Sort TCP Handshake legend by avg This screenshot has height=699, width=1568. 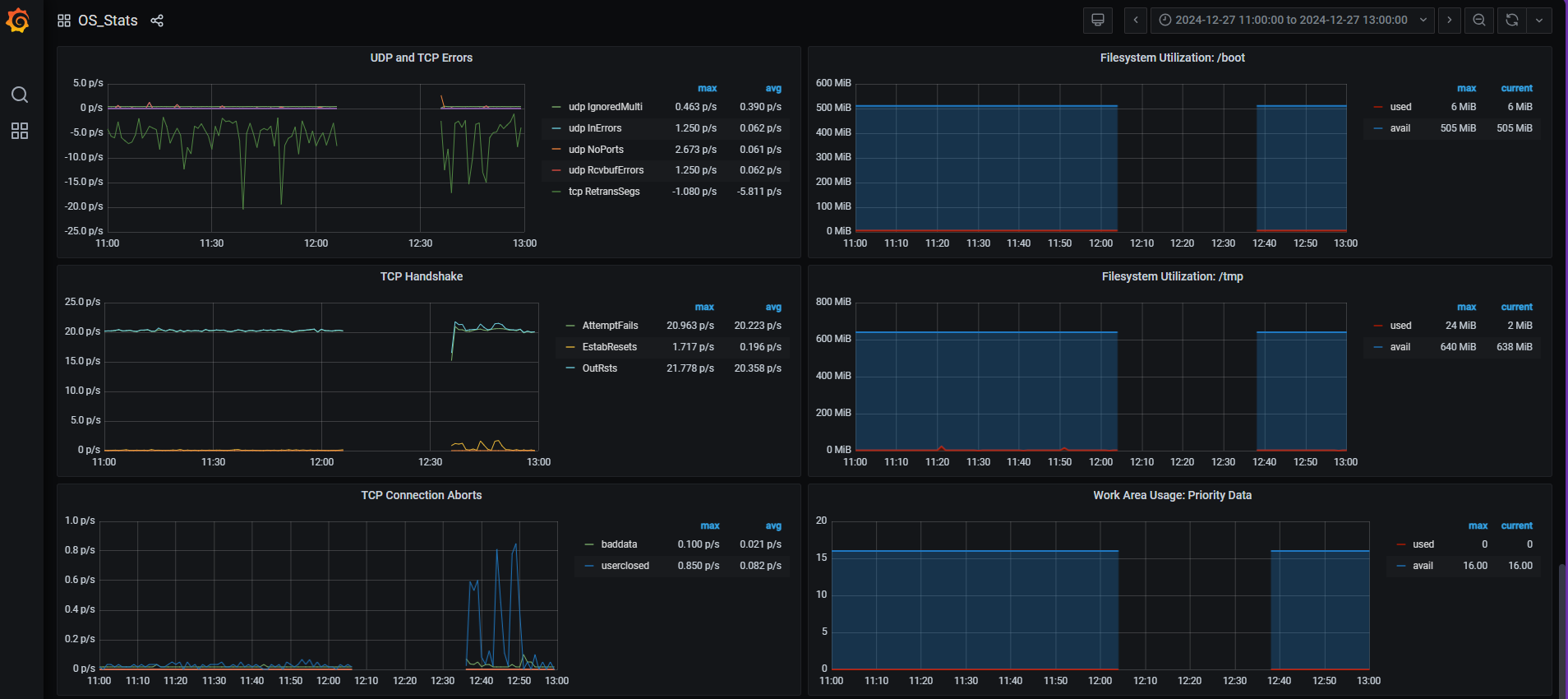point(773,307)
